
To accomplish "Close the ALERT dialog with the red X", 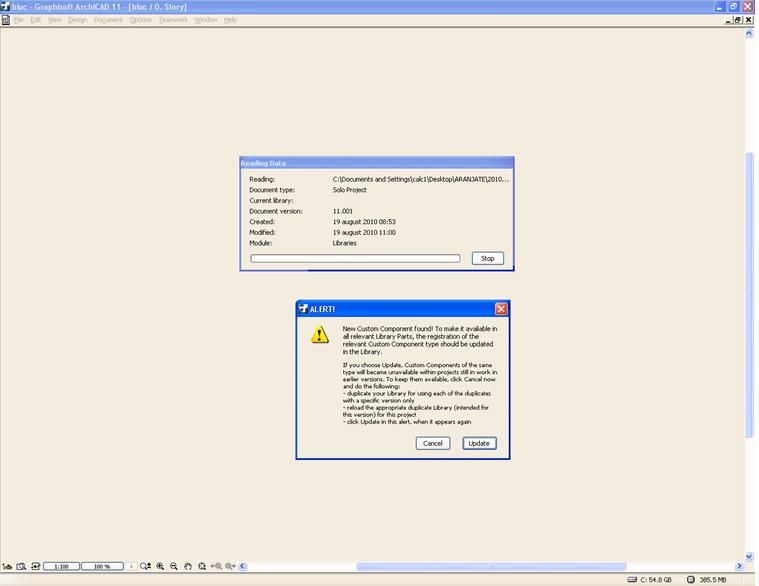I will click(x=501, y=309).
